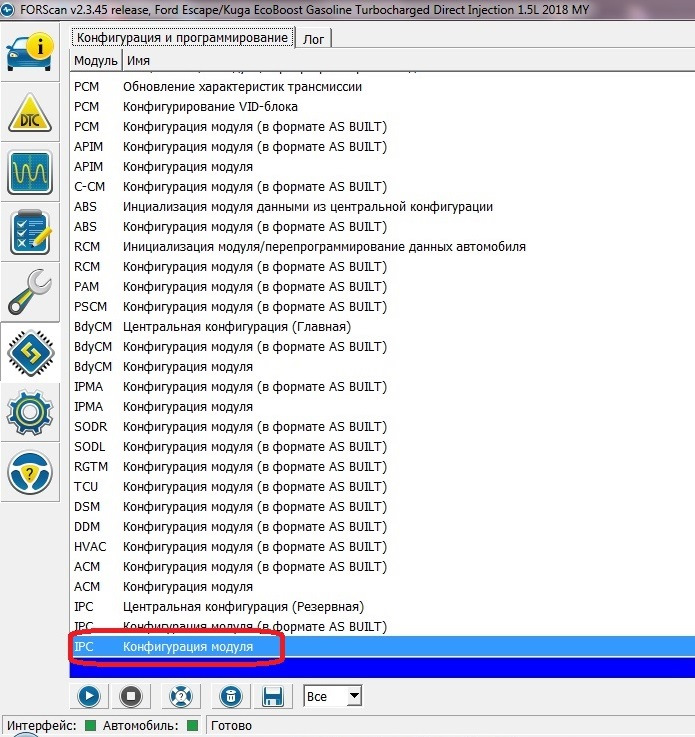The image size is (695, 737).
Task: Click the Интерфейс green status indicator
Action: 90,725
